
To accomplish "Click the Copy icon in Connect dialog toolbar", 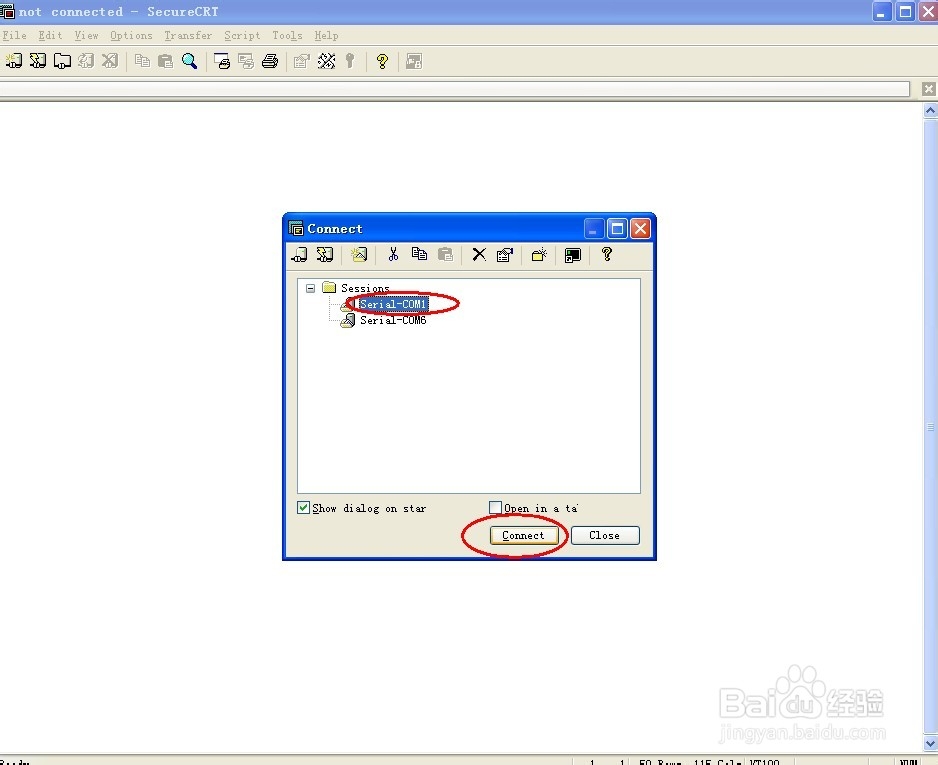I will [419, 255].
